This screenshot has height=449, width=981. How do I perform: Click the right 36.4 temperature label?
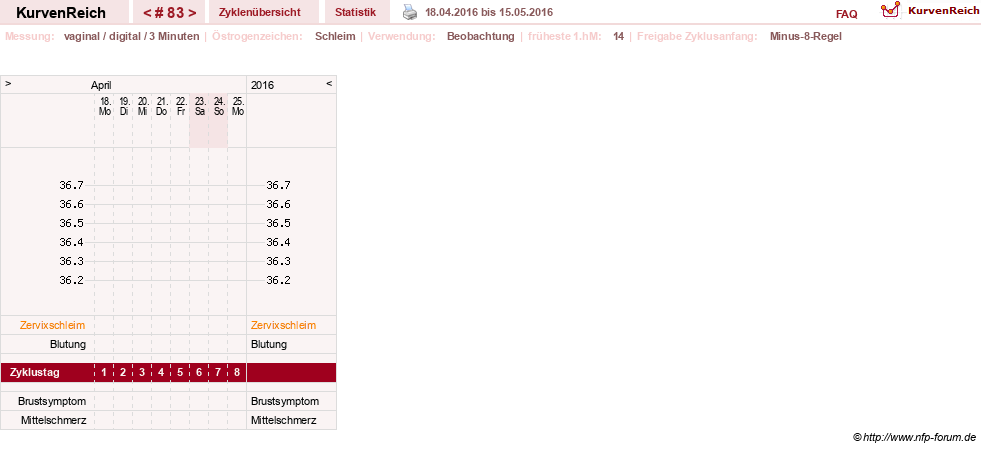278,242
